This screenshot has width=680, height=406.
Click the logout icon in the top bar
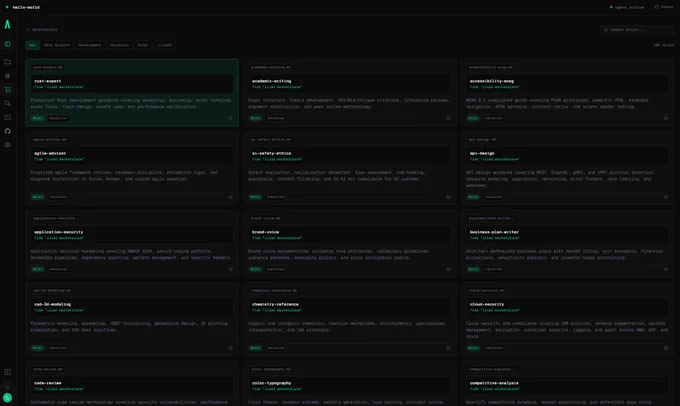[x=657, y=7]
